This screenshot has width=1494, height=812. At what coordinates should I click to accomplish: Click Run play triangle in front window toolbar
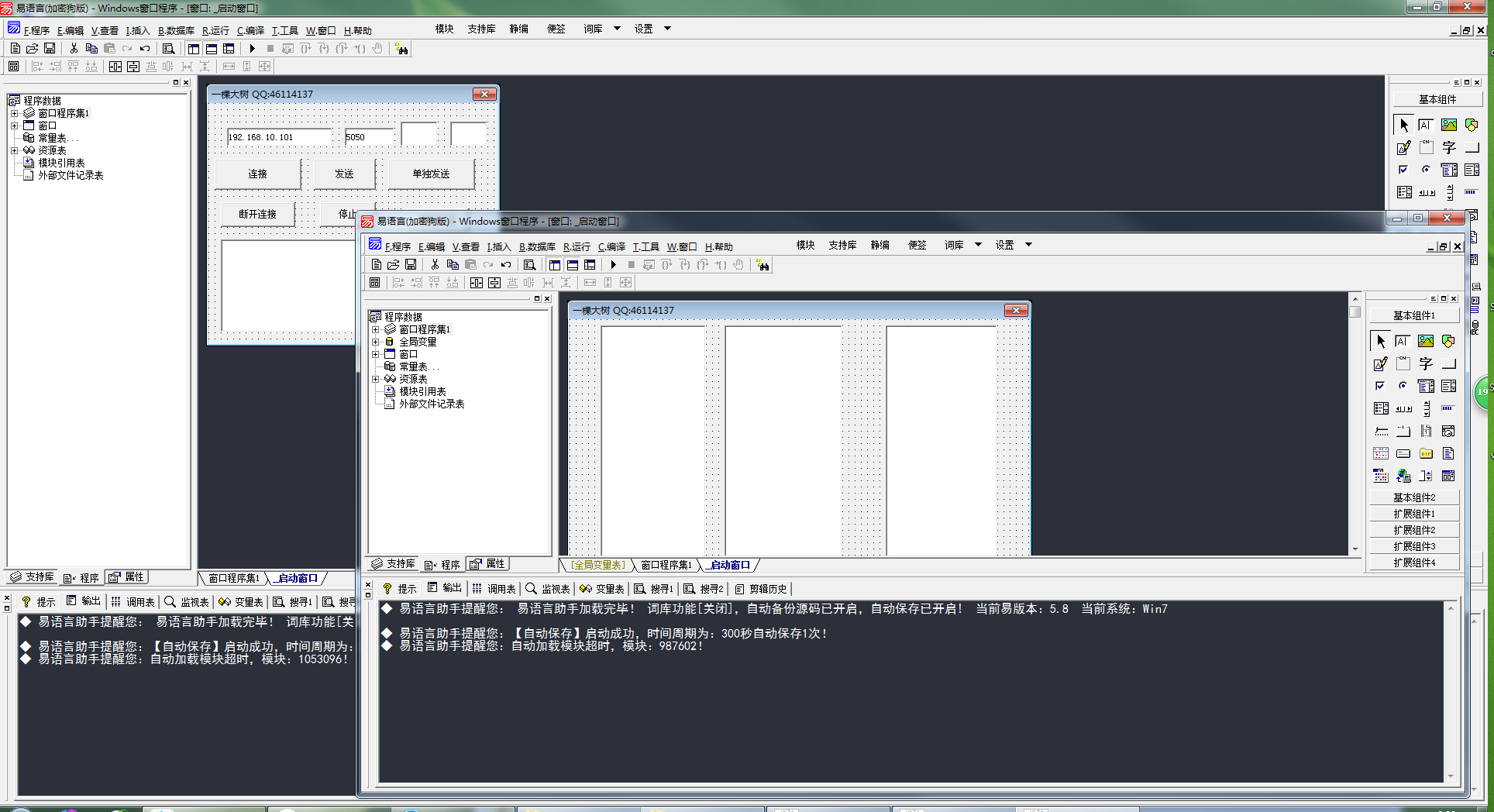coord(614,265)
